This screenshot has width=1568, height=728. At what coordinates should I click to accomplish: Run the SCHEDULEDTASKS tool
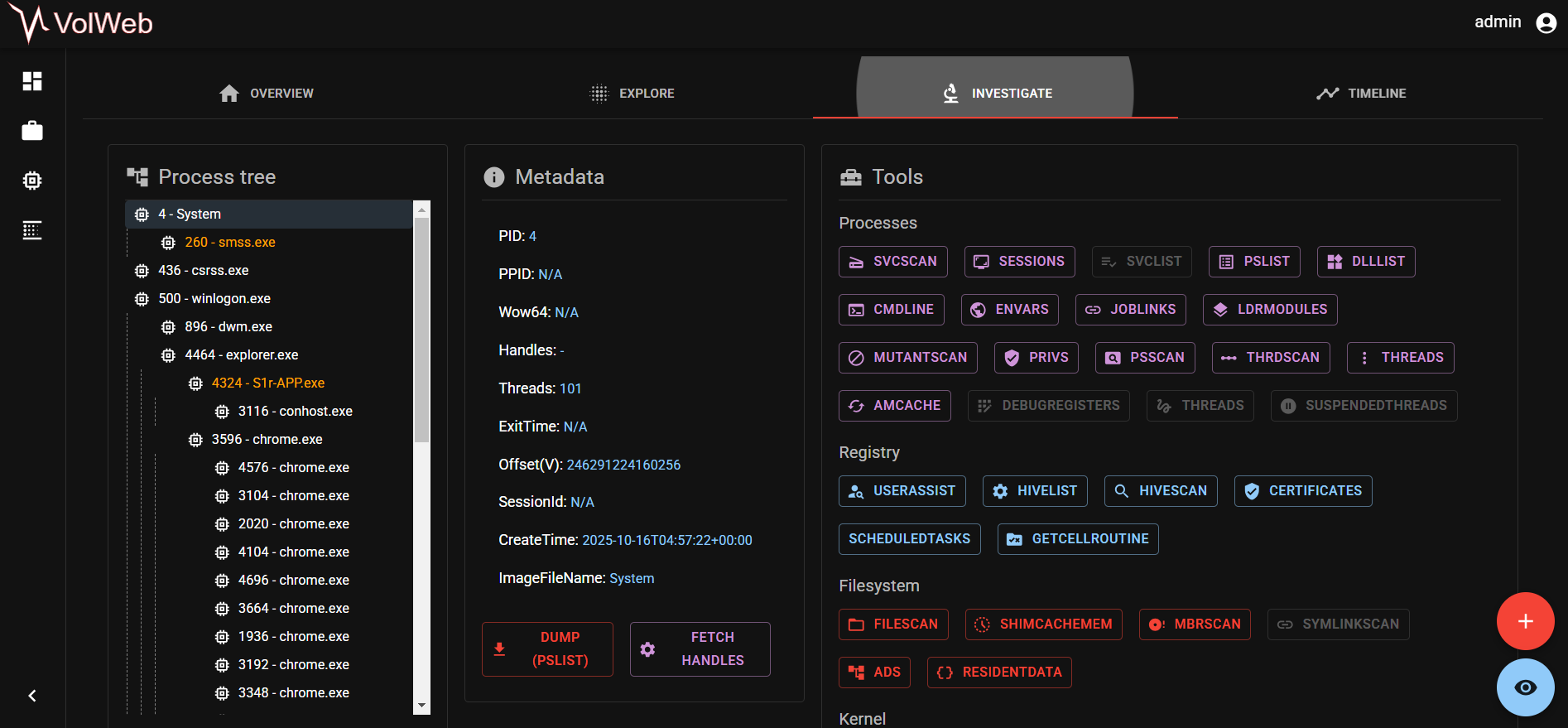(x=909, y=539)
